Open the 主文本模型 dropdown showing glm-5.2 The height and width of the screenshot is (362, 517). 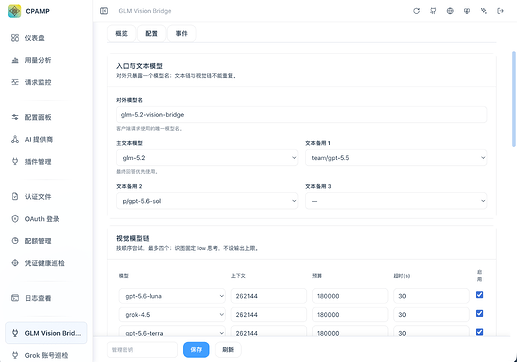[x=207, y=158]
